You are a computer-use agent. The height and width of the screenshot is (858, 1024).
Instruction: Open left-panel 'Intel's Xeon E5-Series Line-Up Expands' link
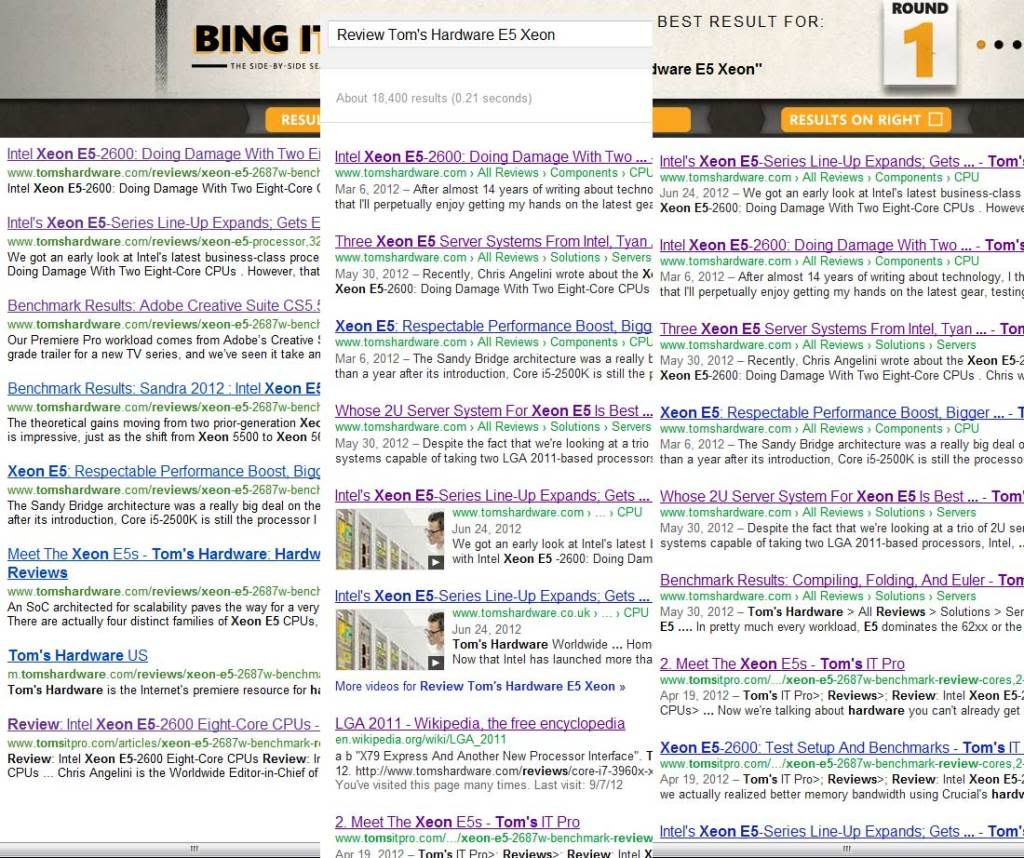coord(163,223)
